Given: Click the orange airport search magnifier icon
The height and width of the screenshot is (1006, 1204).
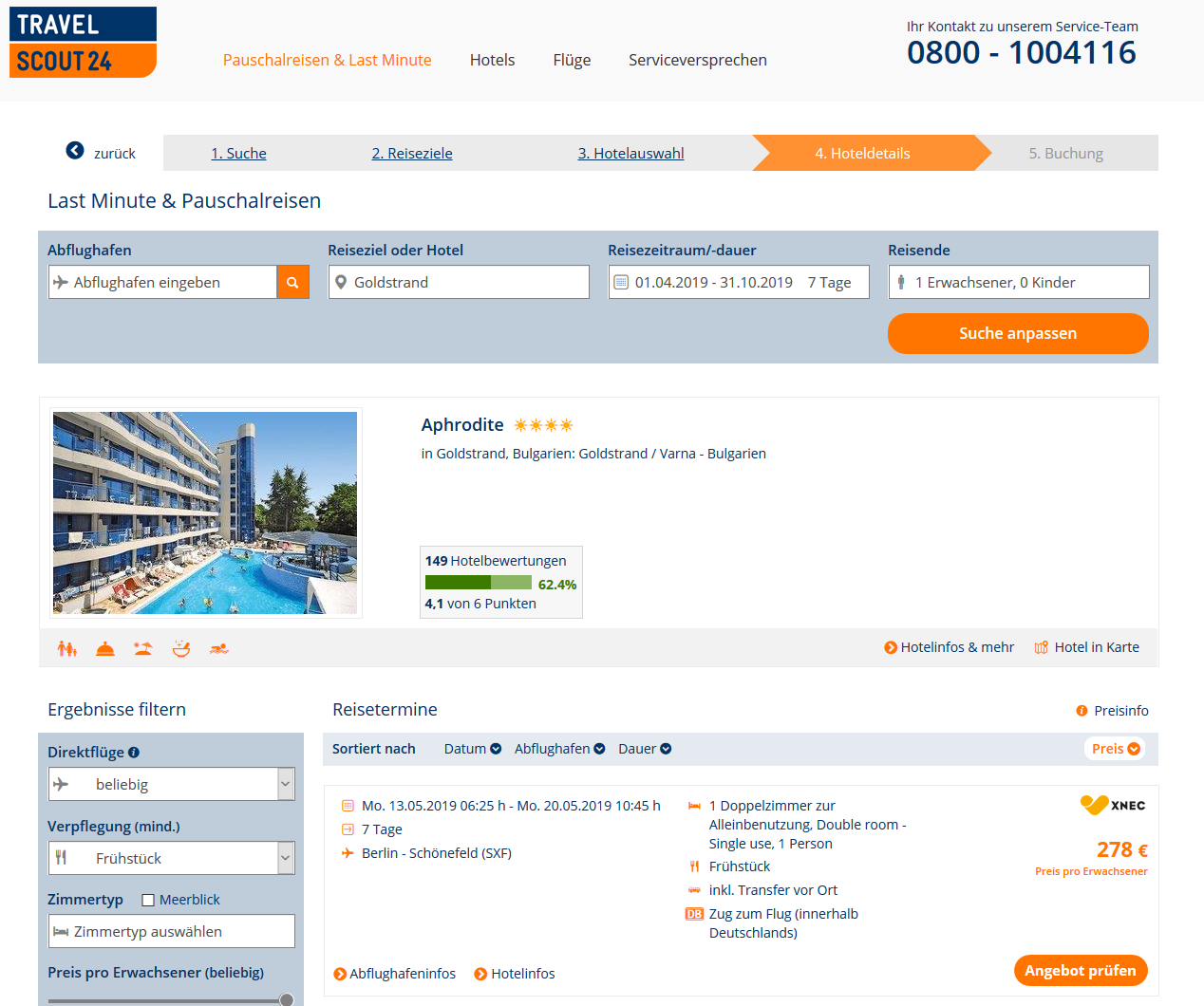Looking at the screenshot, I should tap(292, 282).
